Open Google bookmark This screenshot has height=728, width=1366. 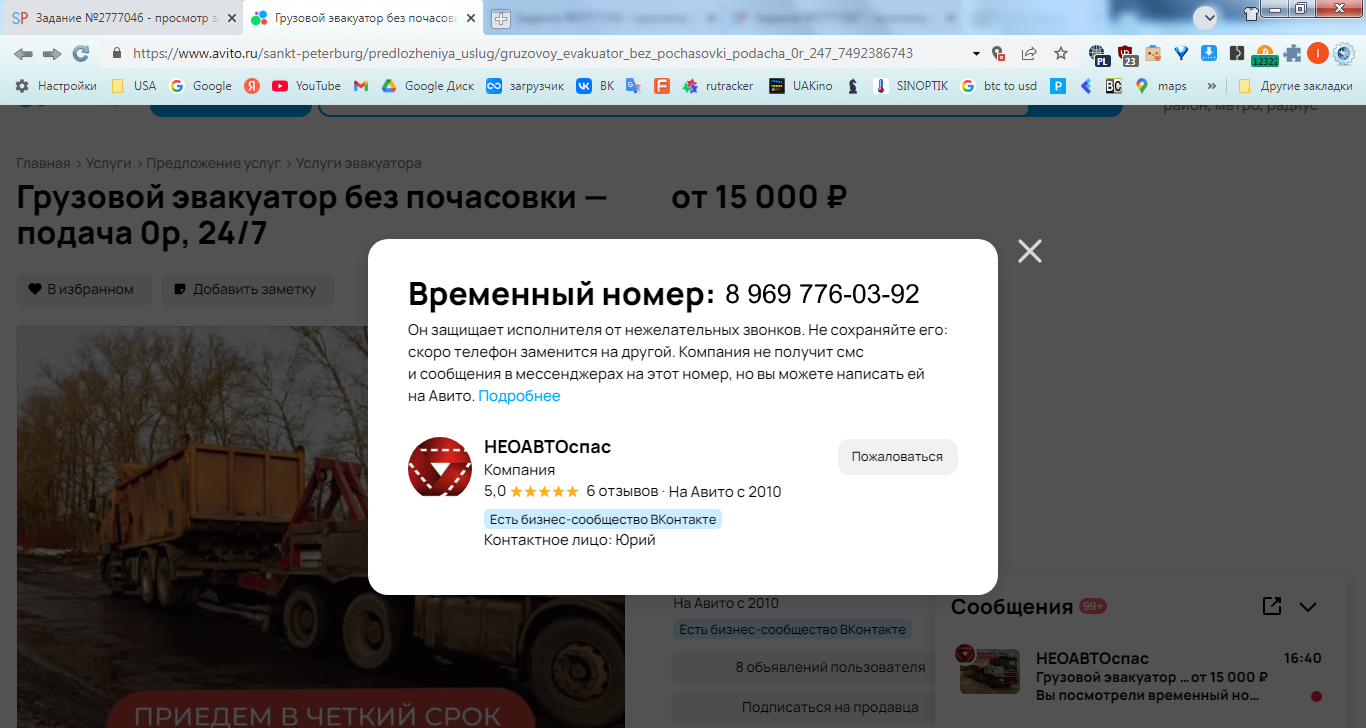201,86
